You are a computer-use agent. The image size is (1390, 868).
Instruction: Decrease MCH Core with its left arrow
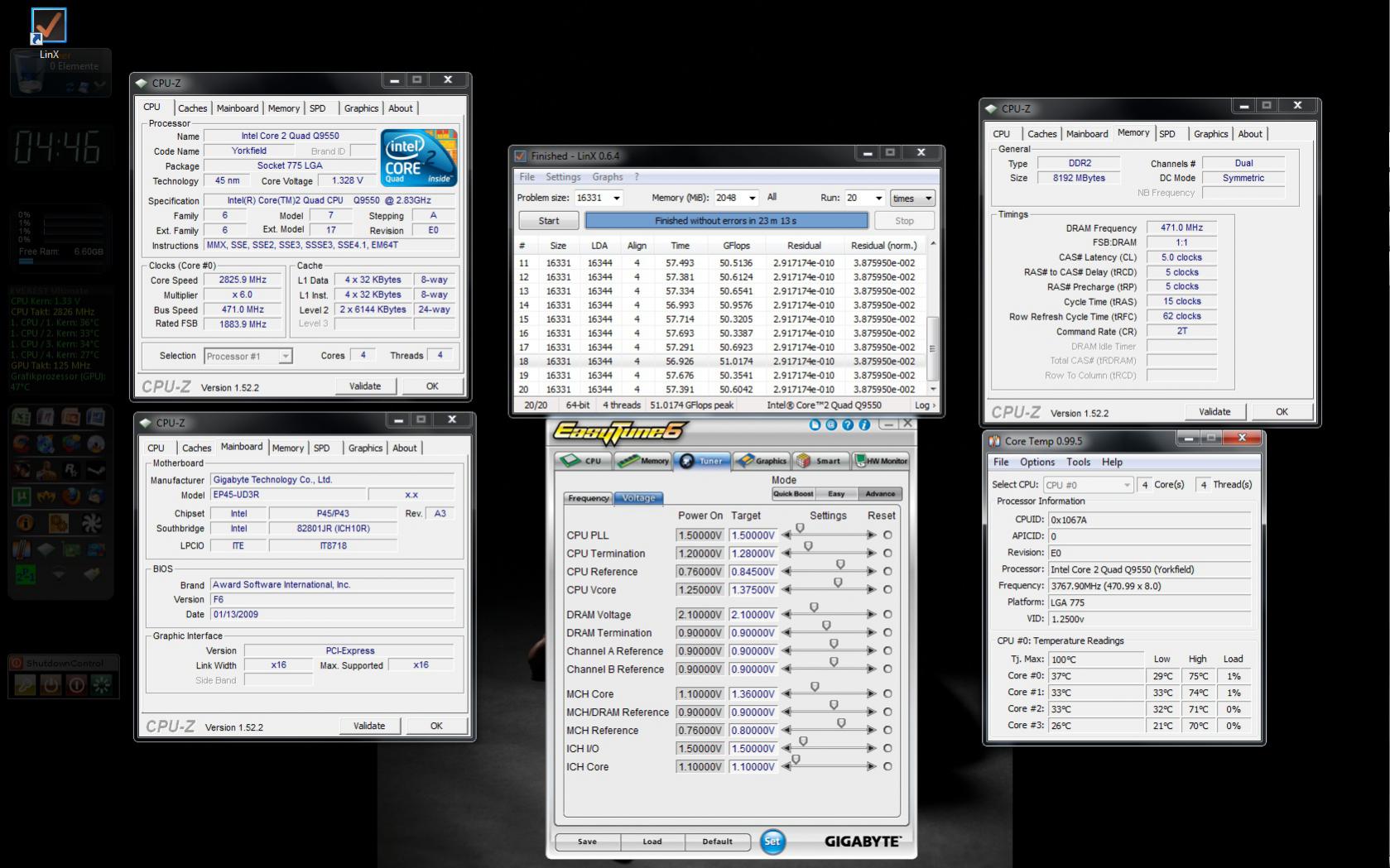[x=786, y=694]
